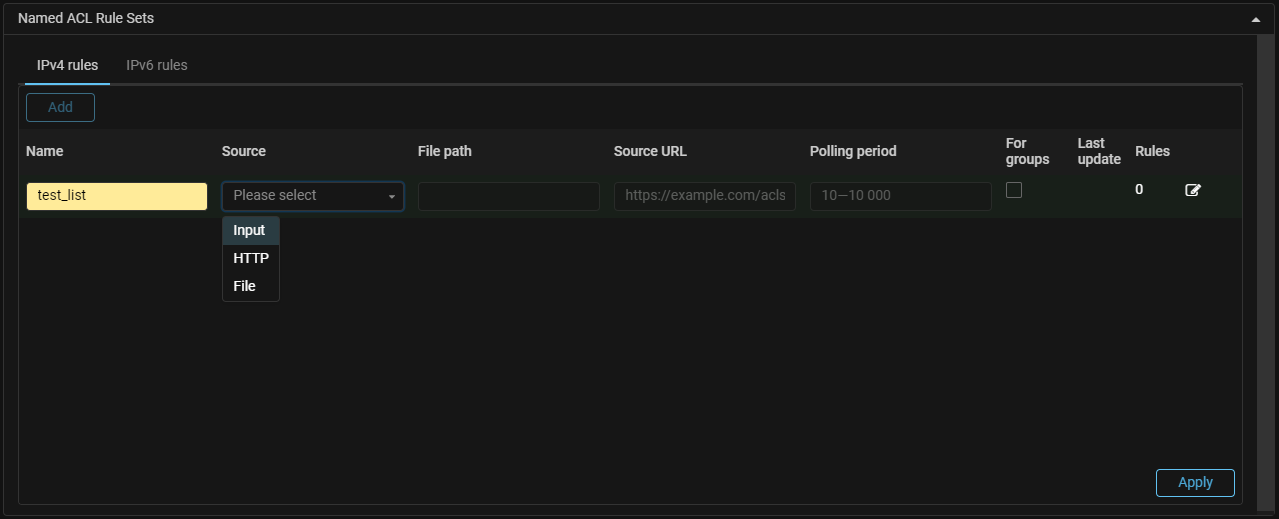Pick the File source option
Viewport: 1279px width, 519px height.
(245, 286)
